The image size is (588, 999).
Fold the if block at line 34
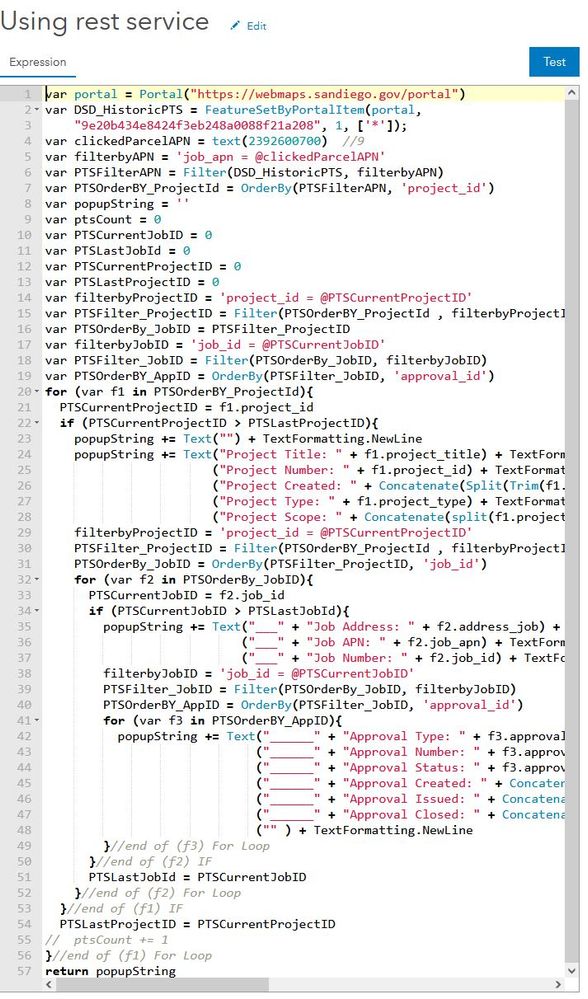[37, 610]
